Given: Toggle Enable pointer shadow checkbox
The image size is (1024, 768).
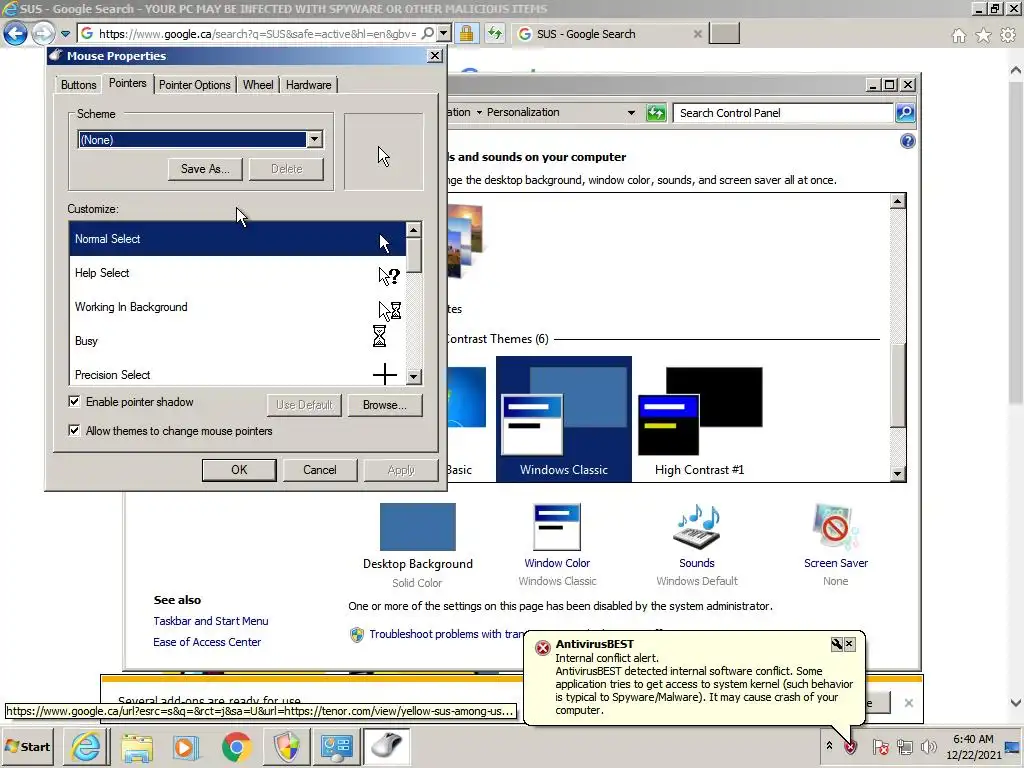Looking at the screenshot, I should click(74, 402).
